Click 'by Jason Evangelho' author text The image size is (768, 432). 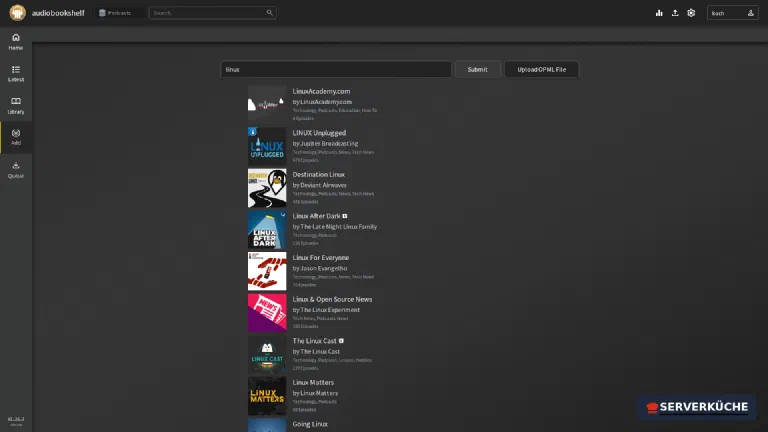click(320, 268)
